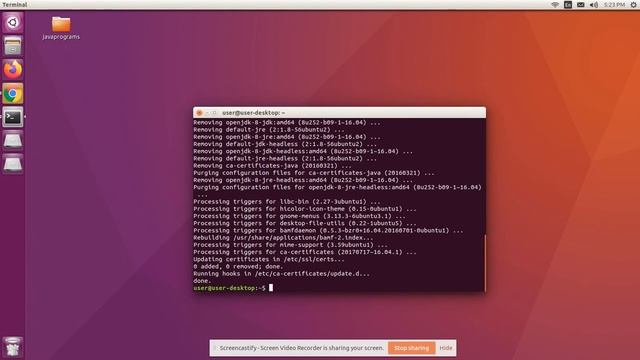Click 'Processing triggers for libc-bin' line
Image resolution: width=640 pixels, height=360 pixels.
click(287, 202)
